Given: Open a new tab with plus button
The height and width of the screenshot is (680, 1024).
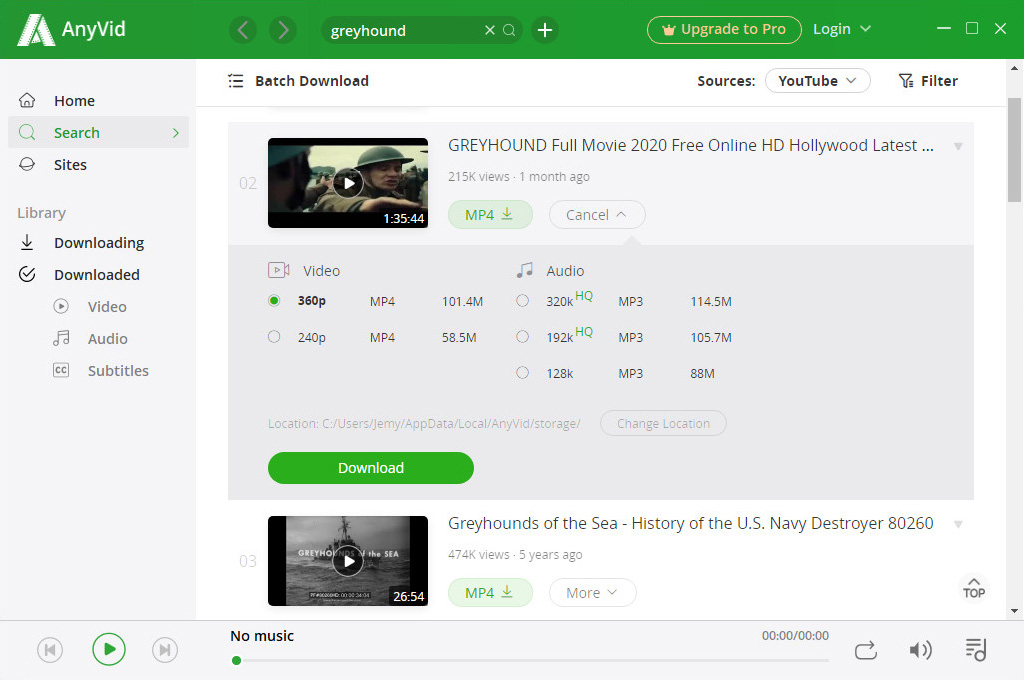Looking at the screenshot, I should [545, 30].
